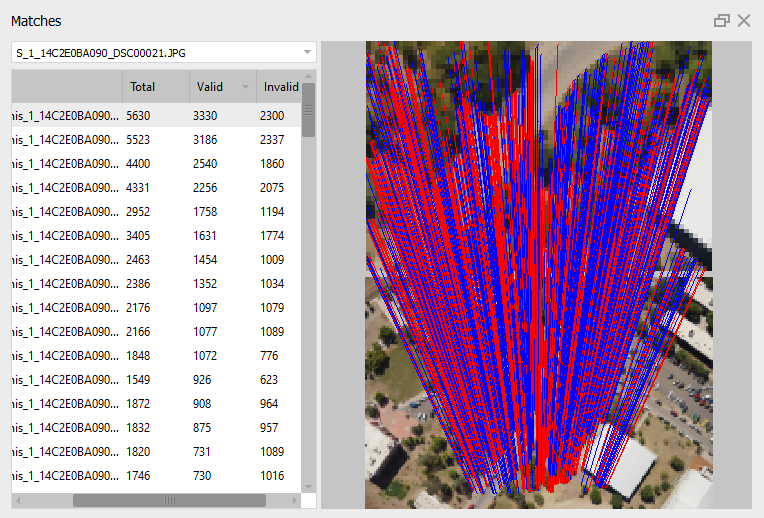Click the horizontal scrollbar left arrow
The image size is (764, 518).
pos(17,499)
